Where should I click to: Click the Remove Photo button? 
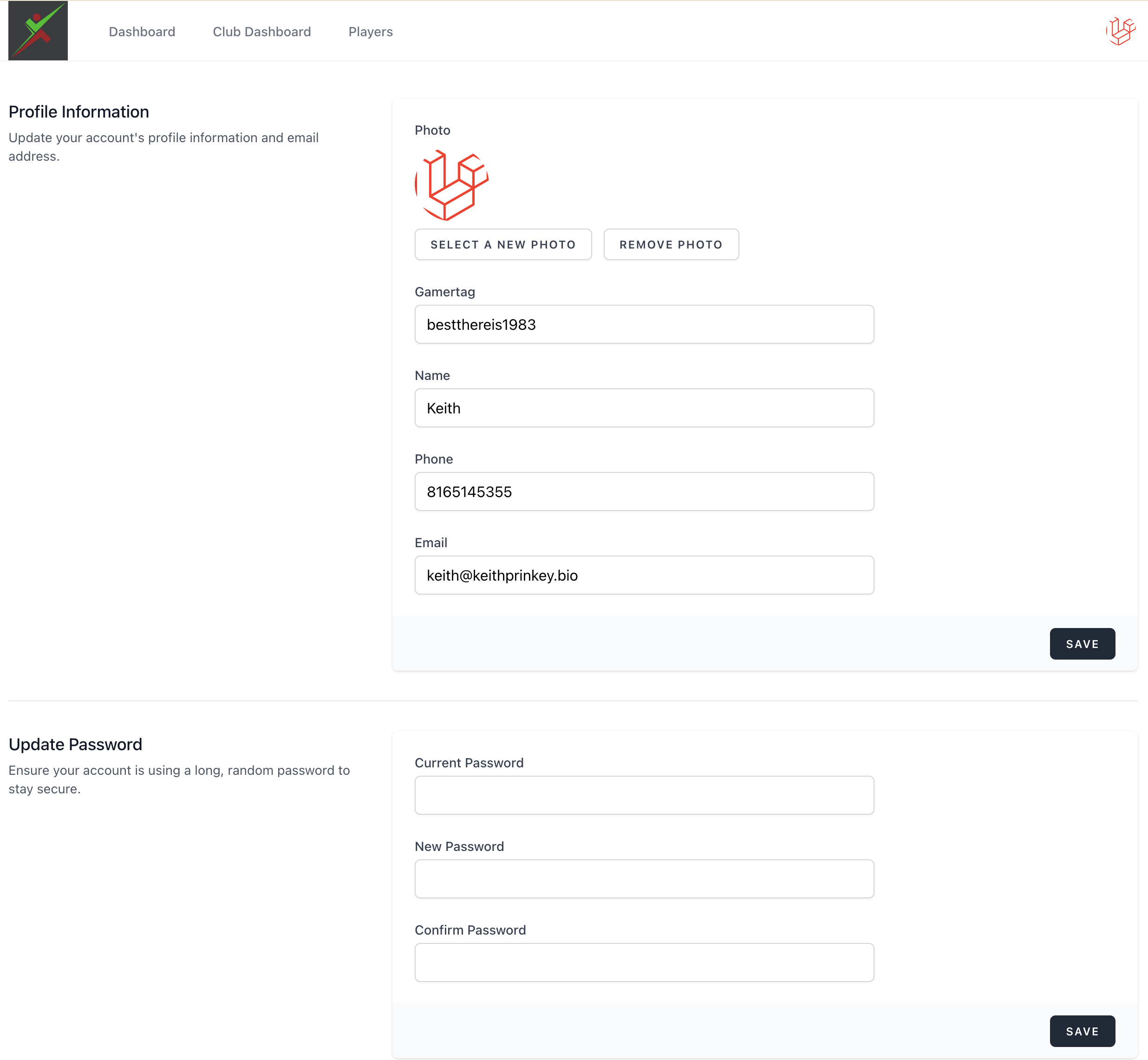[x=670, y=244]
